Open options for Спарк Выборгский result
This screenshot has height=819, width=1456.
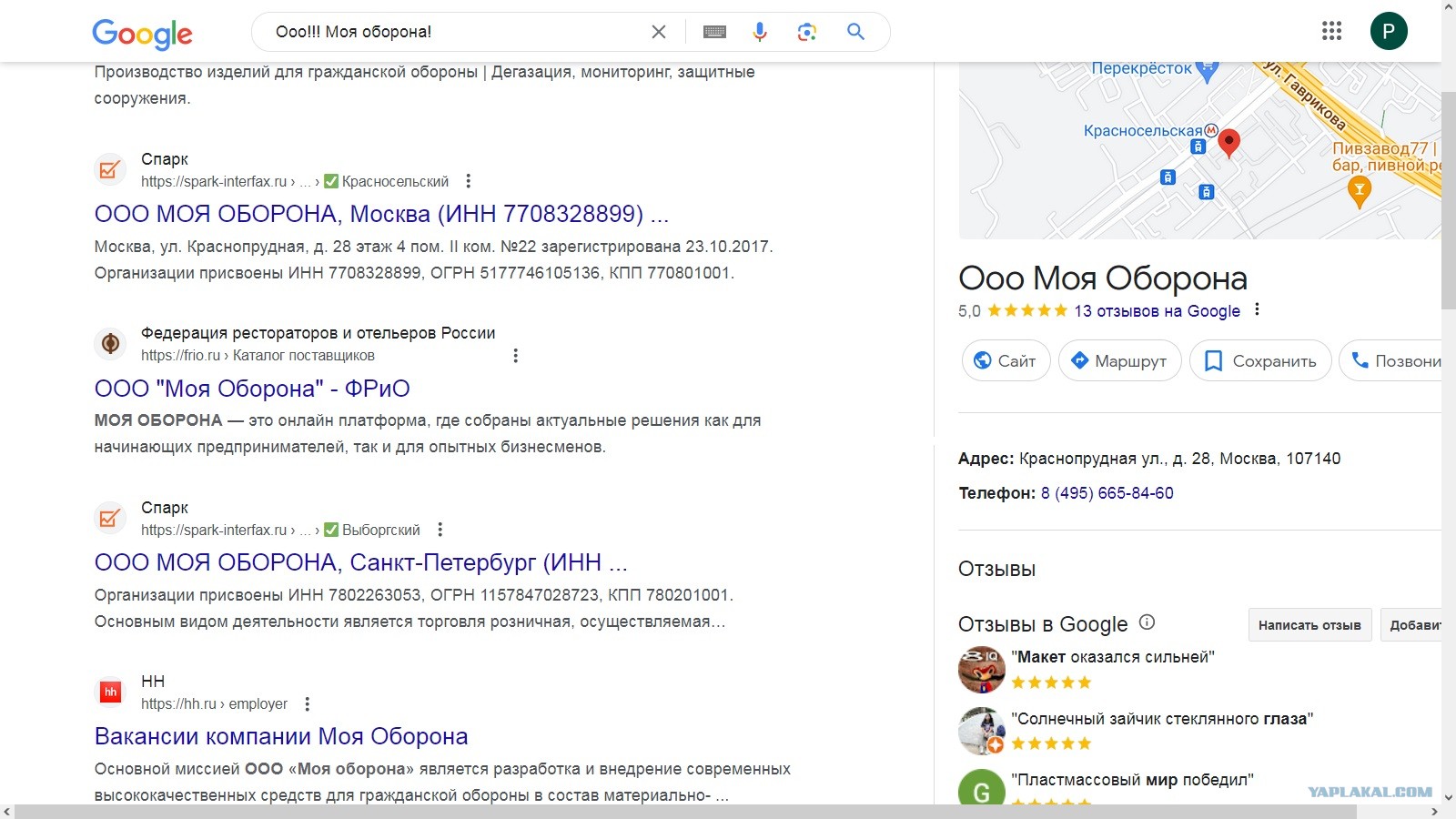tap(440, 530)
